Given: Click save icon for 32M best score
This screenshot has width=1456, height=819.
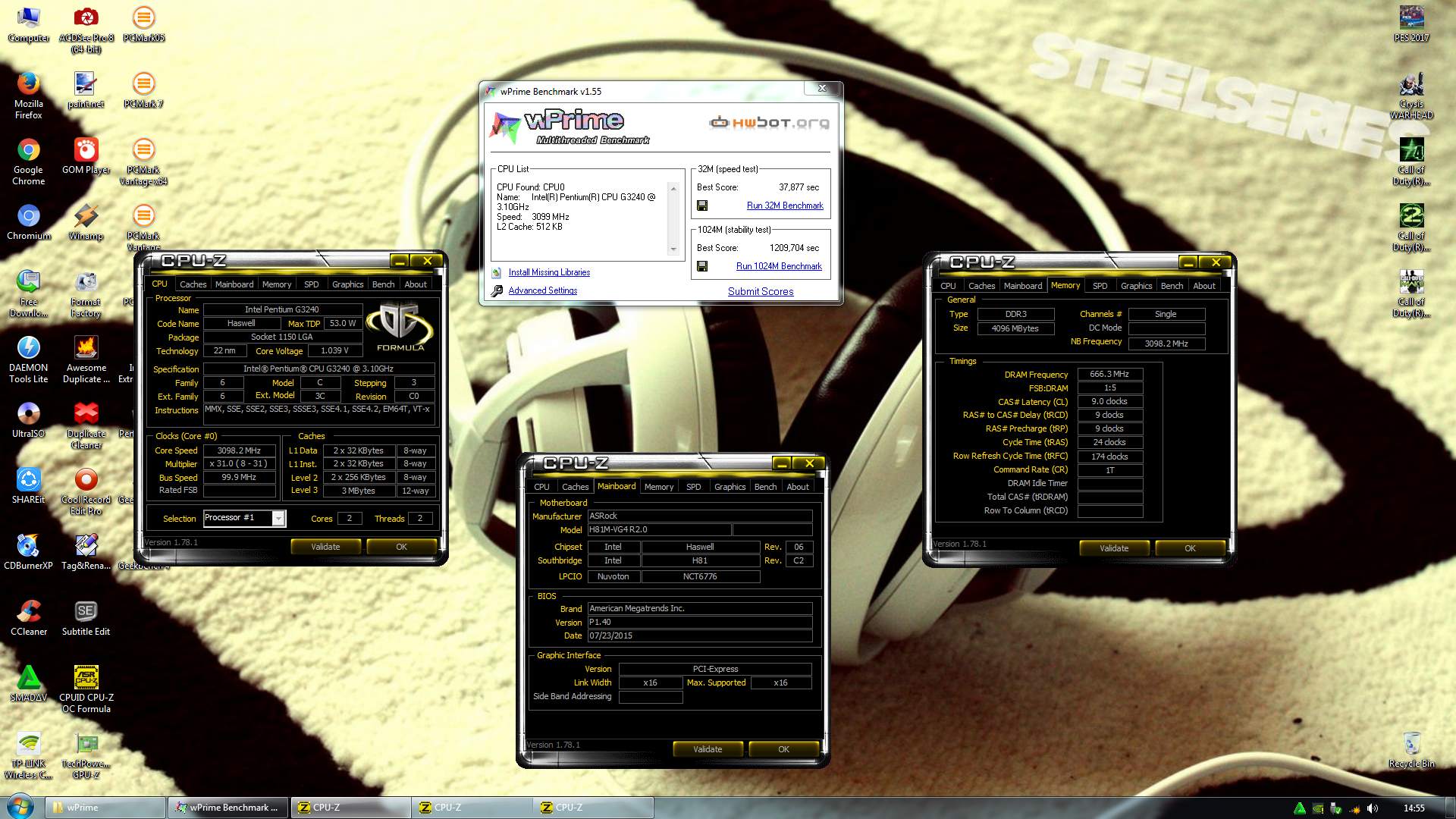Looking at the screenshot, I should [x=702, y=206].
